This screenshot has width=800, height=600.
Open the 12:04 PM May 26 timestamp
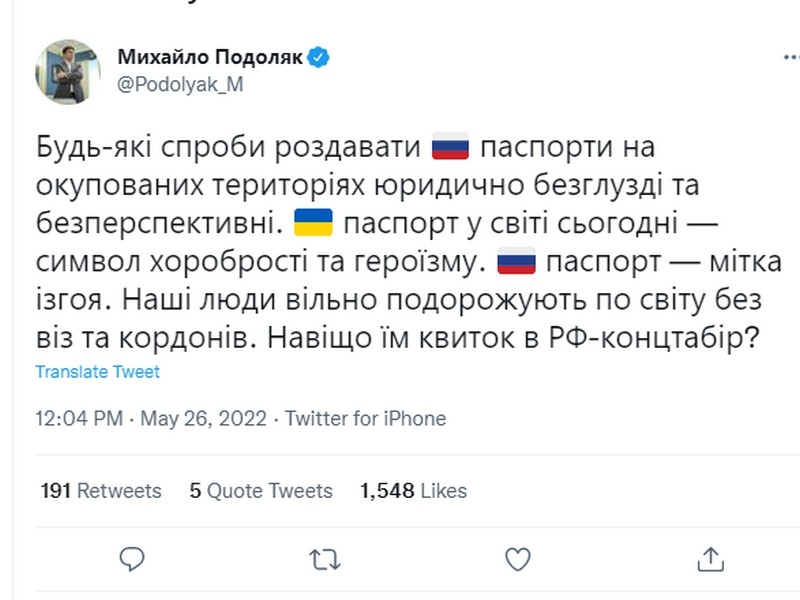(150, 418)
